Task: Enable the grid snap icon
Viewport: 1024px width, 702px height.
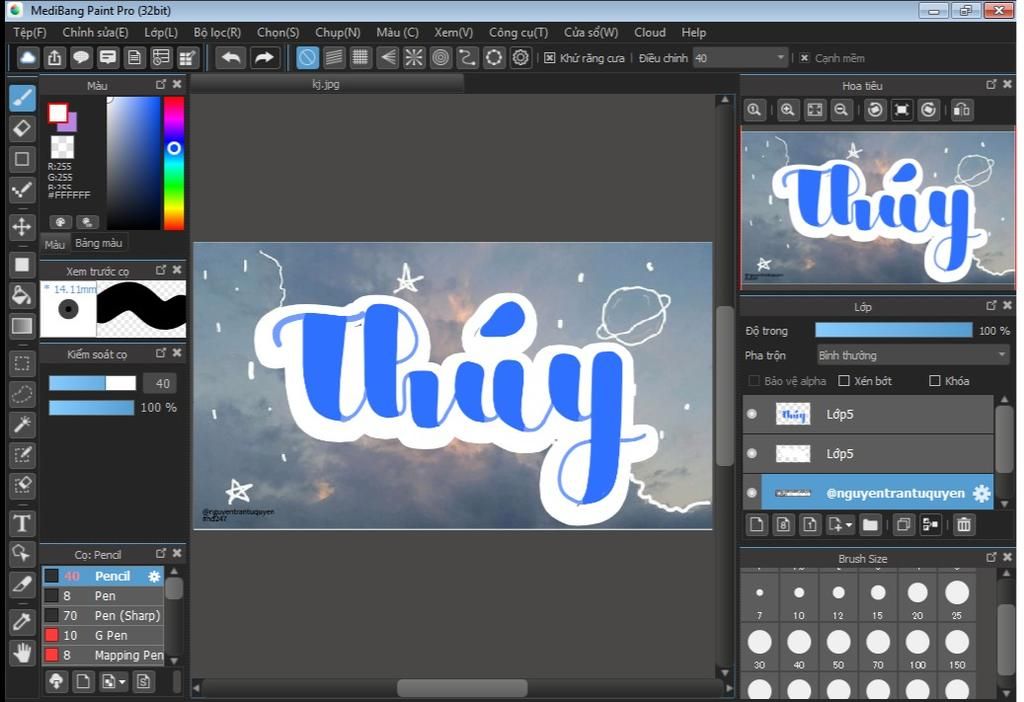Action: point(360,58)
